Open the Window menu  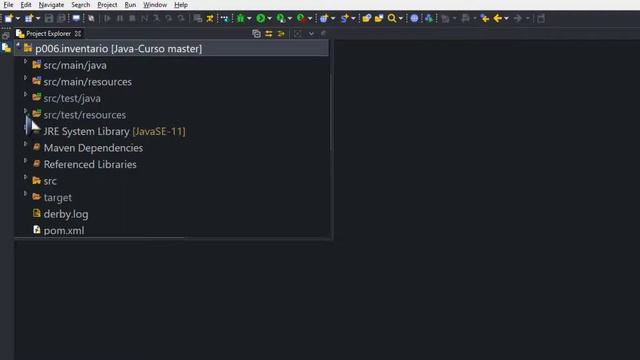[x=155, y=5]
